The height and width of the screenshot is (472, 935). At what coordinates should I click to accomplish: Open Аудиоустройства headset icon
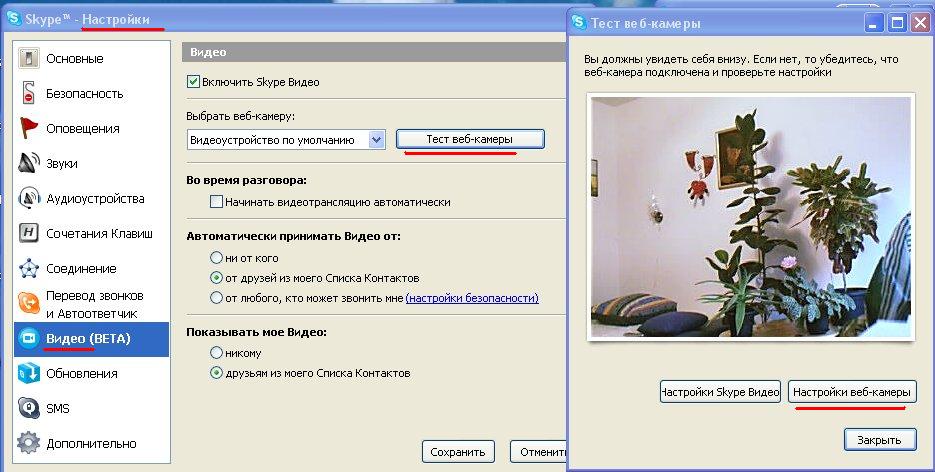(29, 198)
